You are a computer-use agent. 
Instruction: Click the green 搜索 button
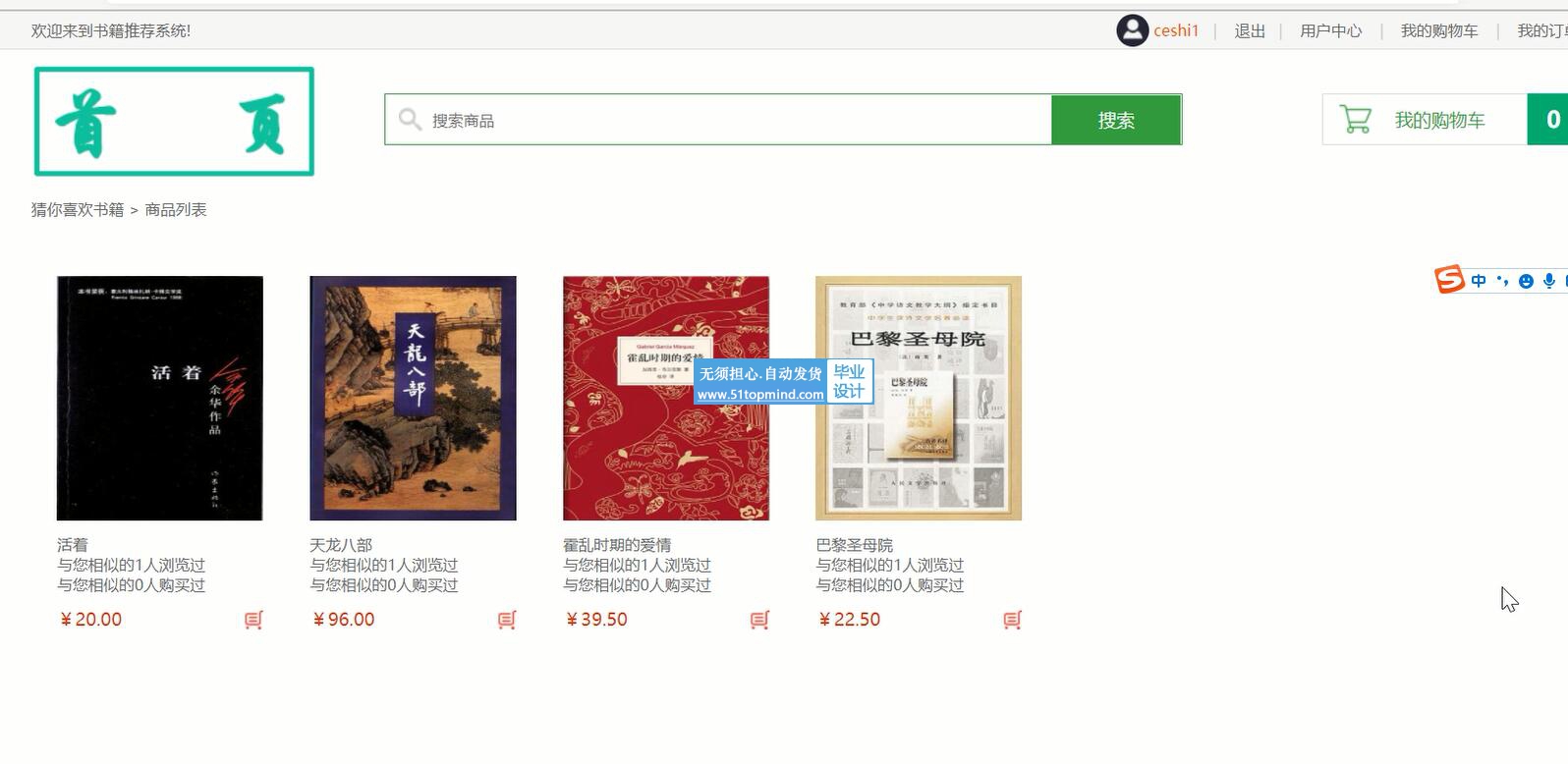coord(1116,120)
